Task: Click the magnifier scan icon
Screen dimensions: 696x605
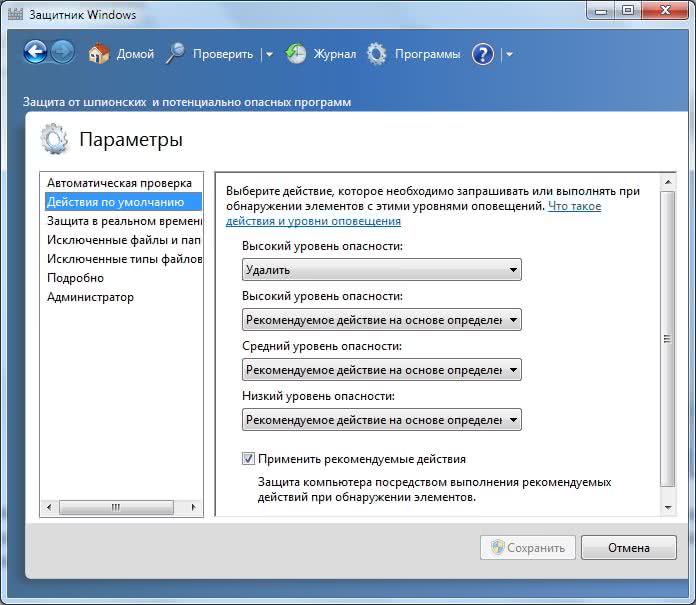Action: coord(175,53)
